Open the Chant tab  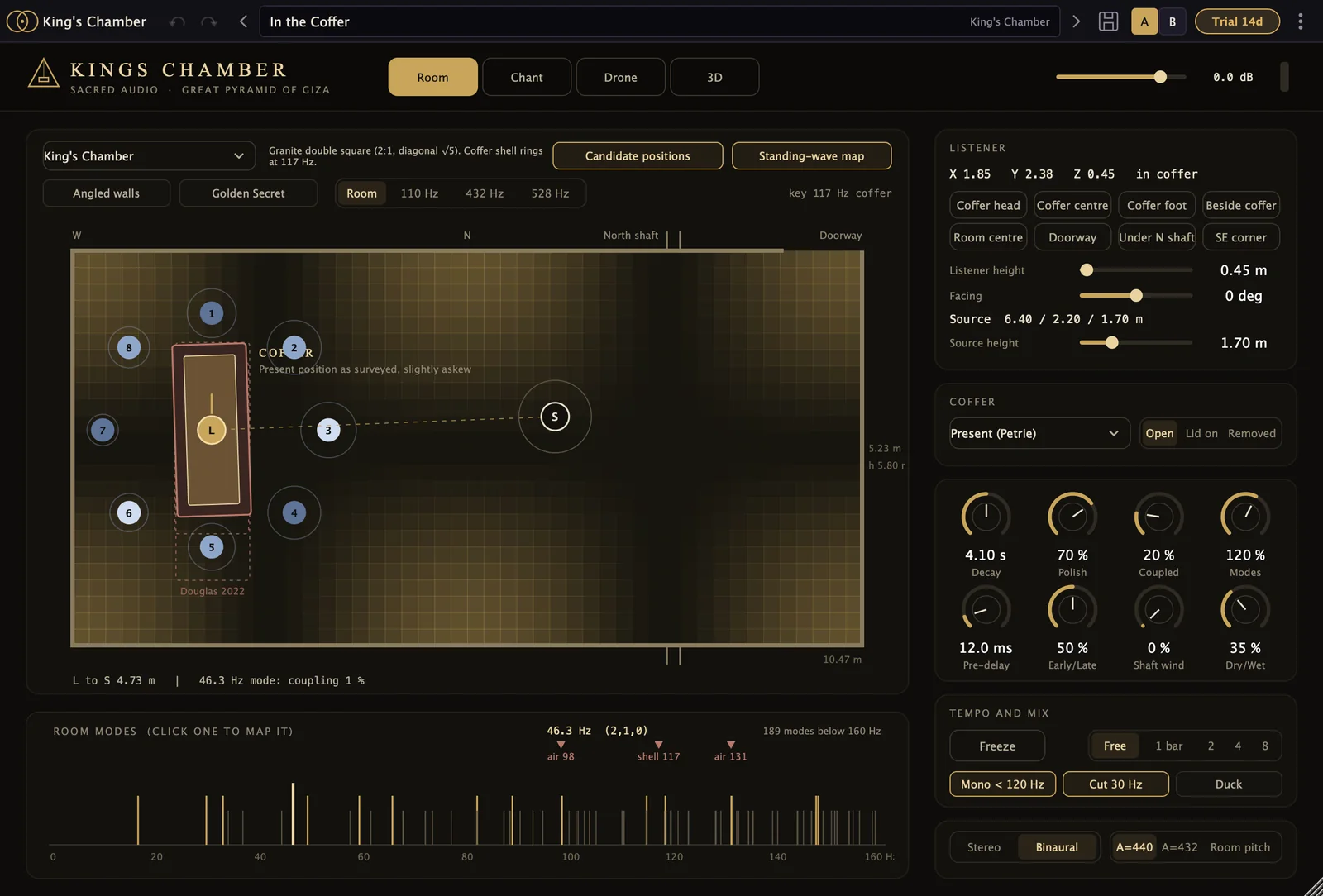527,77
